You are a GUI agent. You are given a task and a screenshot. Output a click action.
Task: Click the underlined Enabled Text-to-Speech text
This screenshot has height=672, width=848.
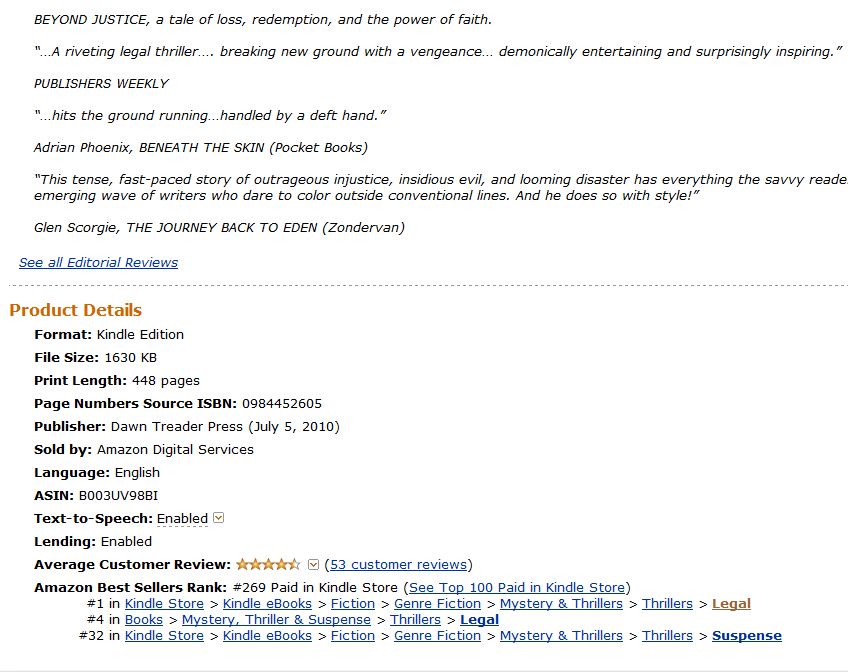(x=182, y=518)
